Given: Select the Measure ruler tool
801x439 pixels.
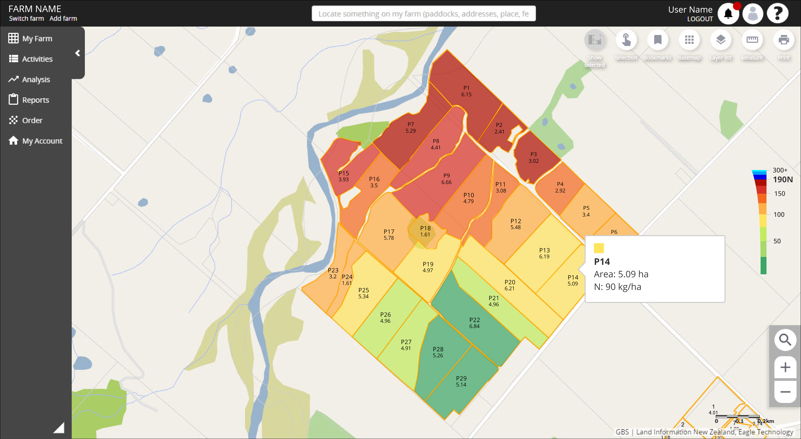Looking at the screenshot, I should pyautogui.click(x=752, y=41).
